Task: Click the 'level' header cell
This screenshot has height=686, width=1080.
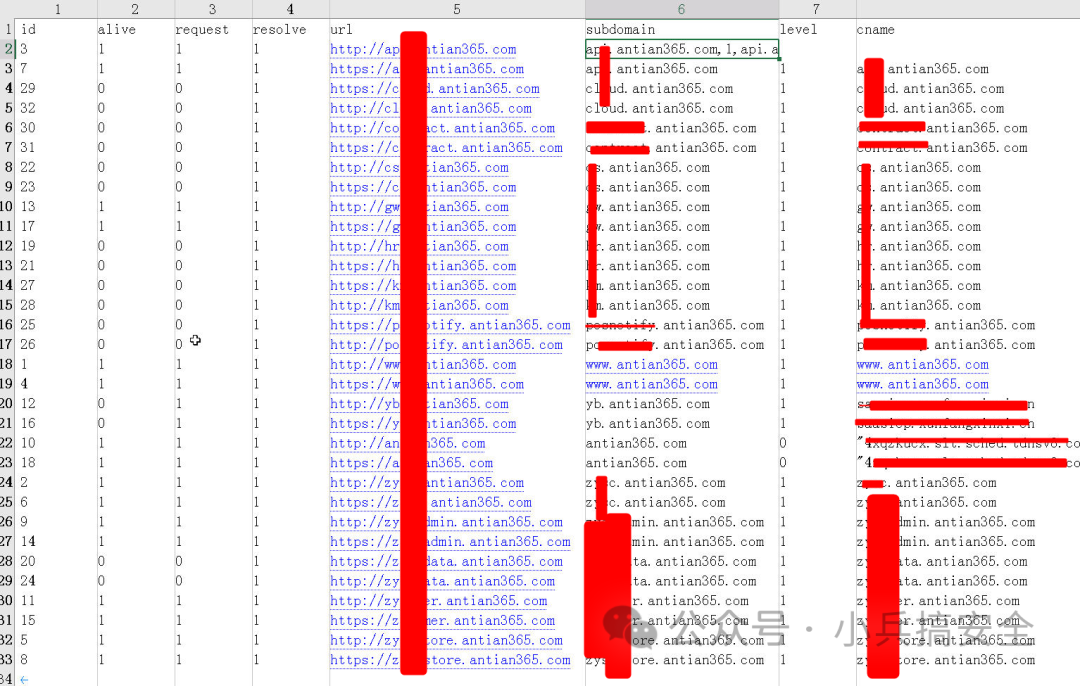Action: coord(798,30)
